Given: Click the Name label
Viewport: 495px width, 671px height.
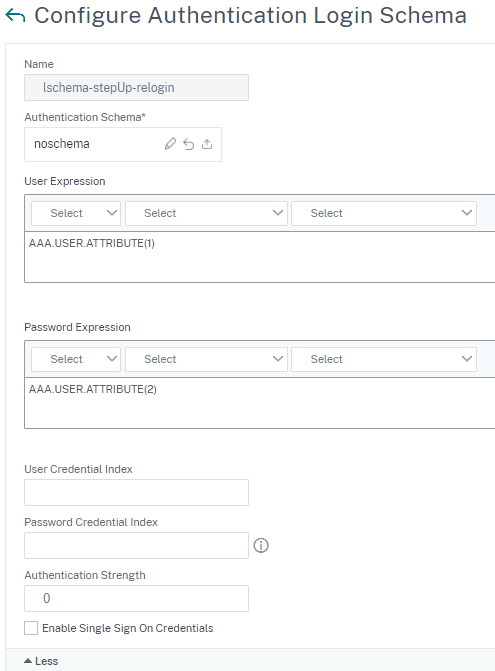Looking at the screenshot, I should [39, 64].
